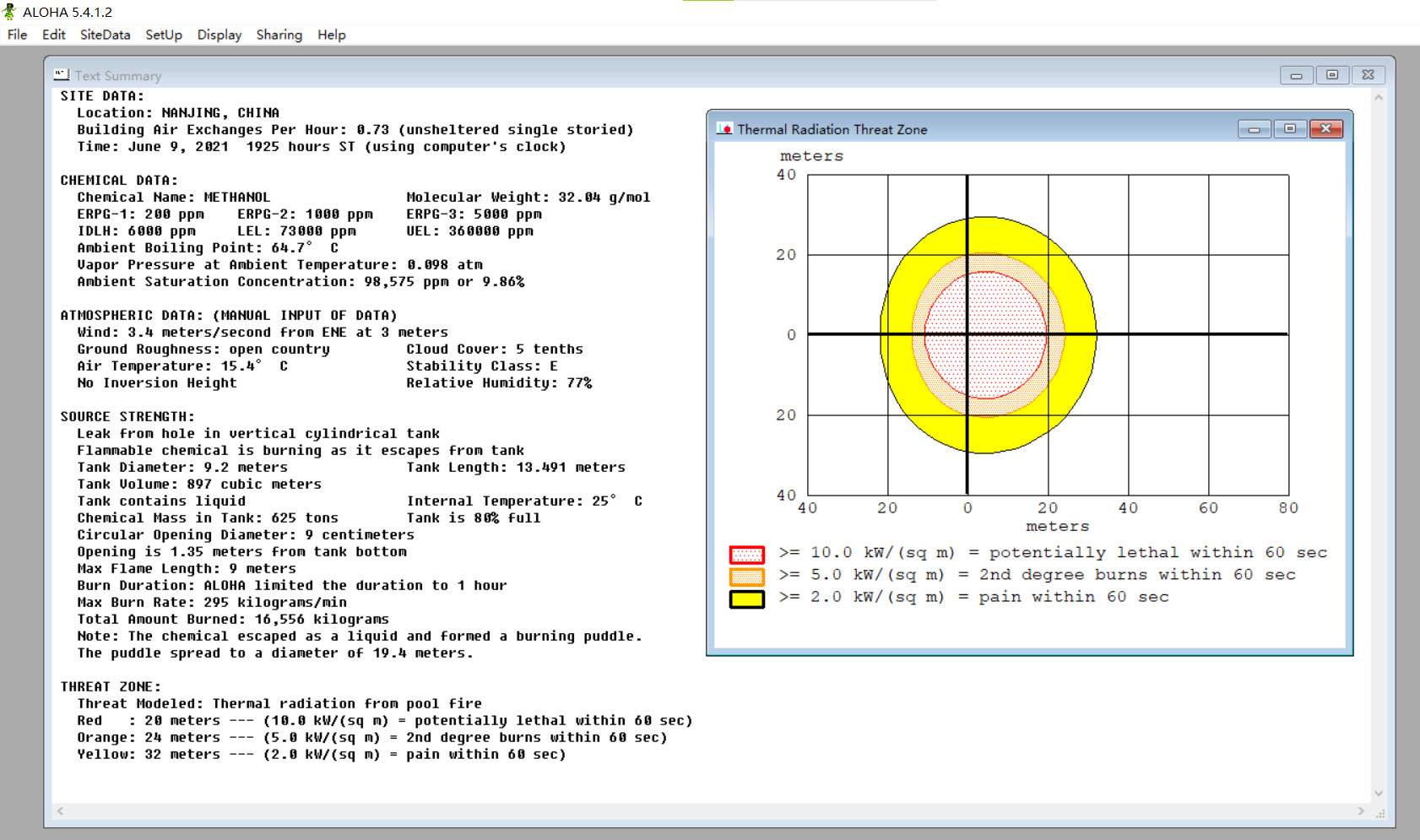The image size is (1420, 840).
Task: Click "Tank is 80% full" text
Action: tap(474, 518)
